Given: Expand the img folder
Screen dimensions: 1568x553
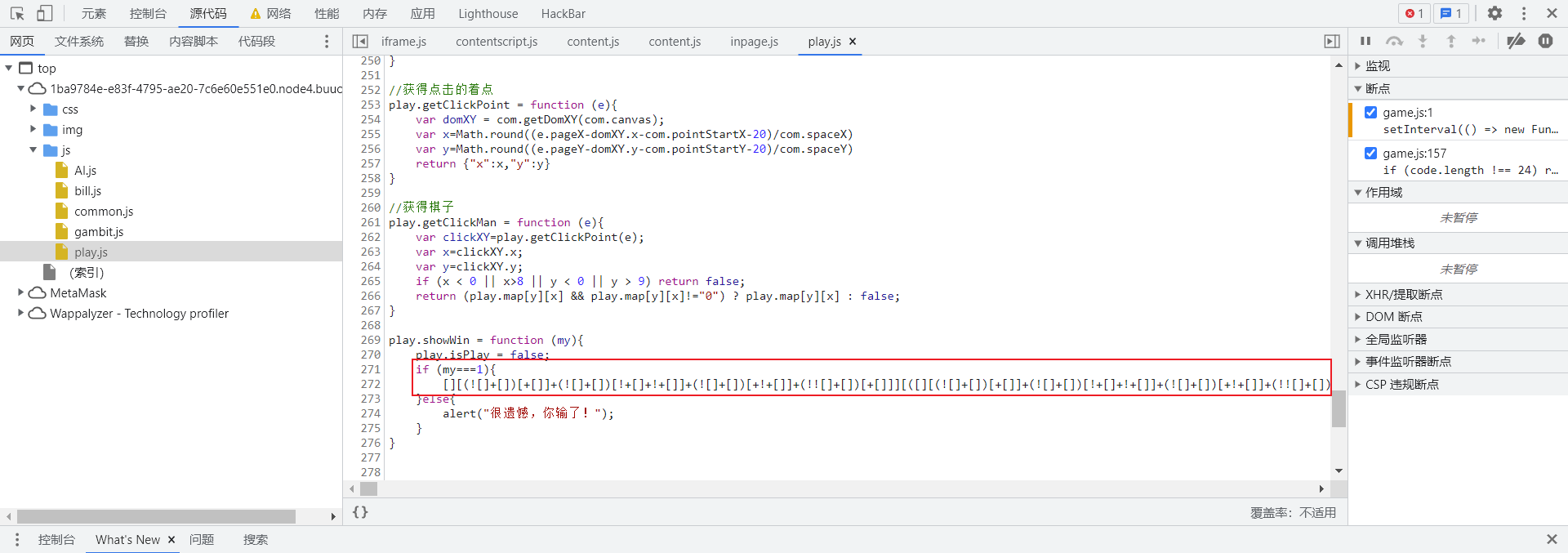Looking at the screenshot, I should pyautogui.click(x=33, y=129).
